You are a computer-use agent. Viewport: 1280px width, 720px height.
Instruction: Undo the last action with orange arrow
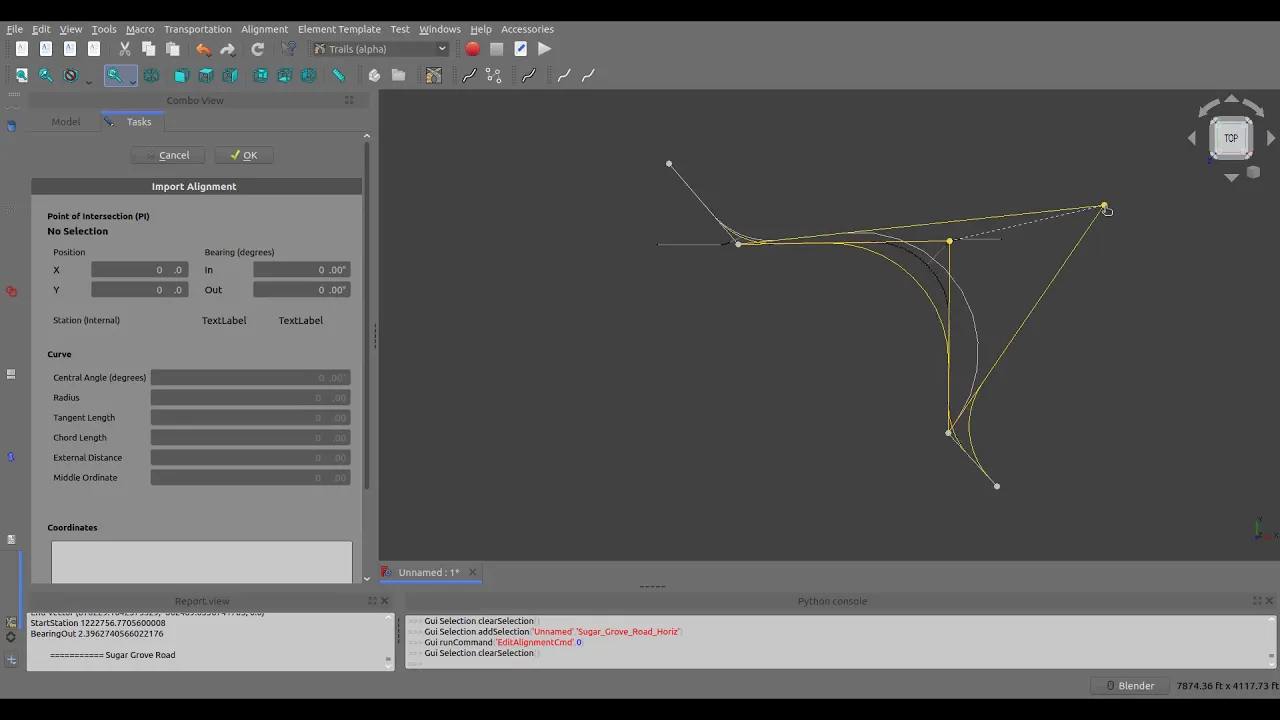coord(204,49)
